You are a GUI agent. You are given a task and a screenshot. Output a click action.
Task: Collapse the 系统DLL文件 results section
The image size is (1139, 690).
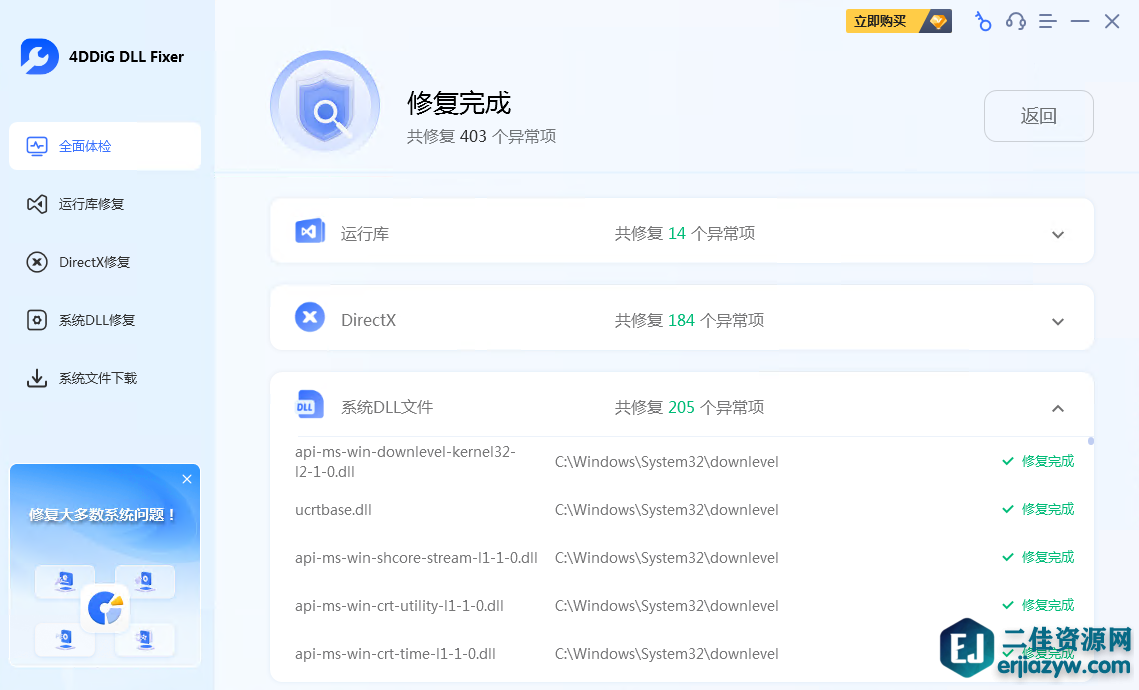click(1058, 408)
